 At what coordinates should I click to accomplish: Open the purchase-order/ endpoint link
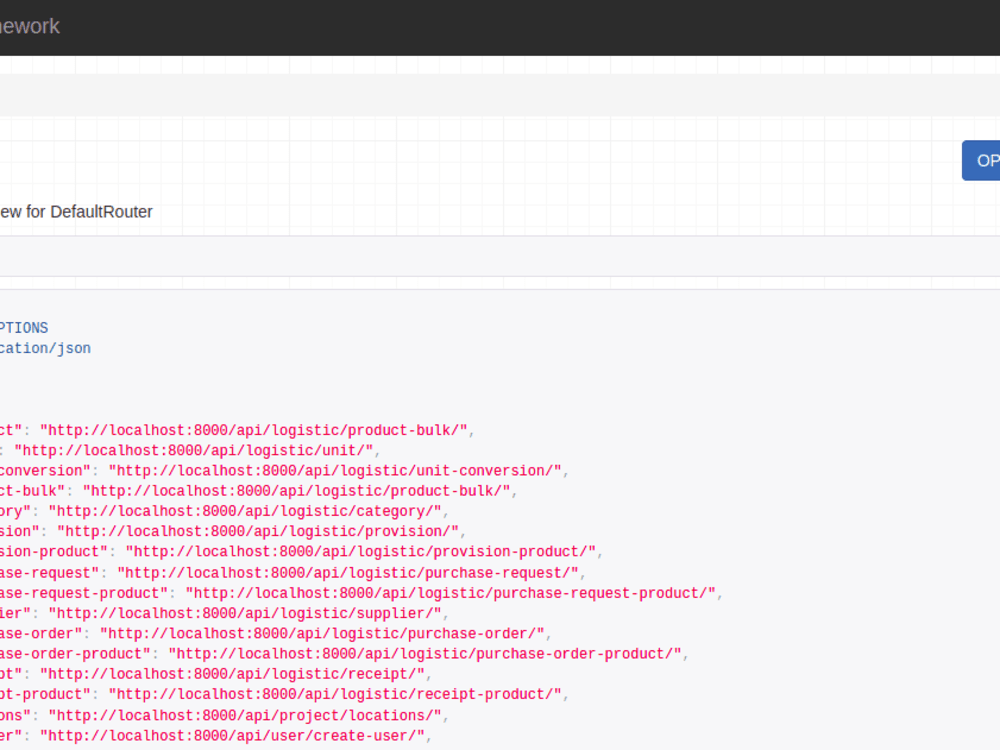click(x=322, y=634)
